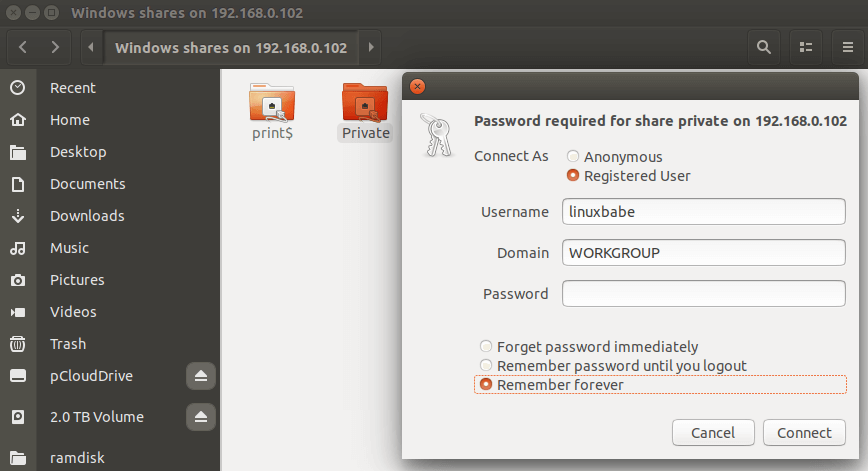This screenshot has width=868, height=471.
Task: Expand path bar right arrow
Action: pos(371,47)
